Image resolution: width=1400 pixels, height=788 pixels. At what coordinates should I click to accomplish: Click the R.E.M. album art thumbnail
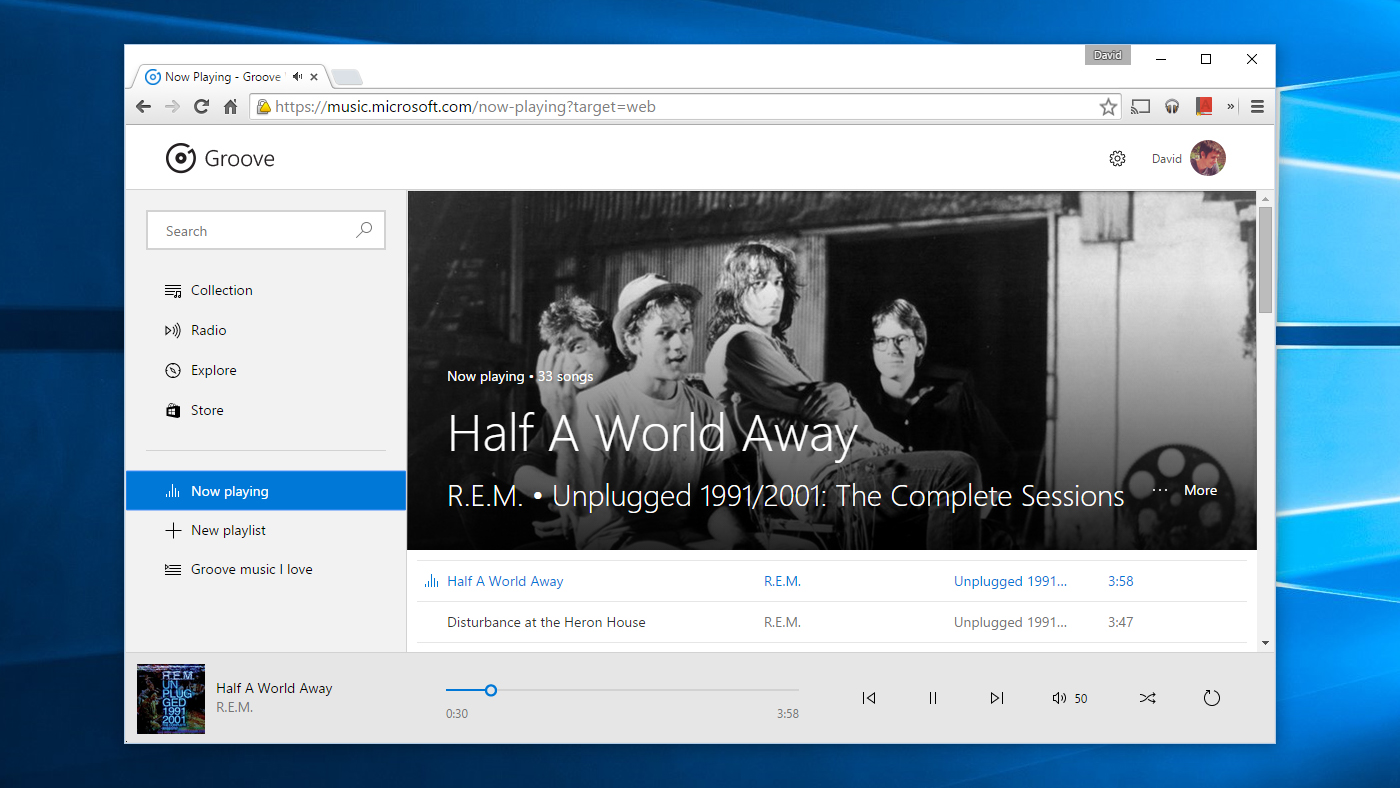pyautogui.click(x=171, y=699)
